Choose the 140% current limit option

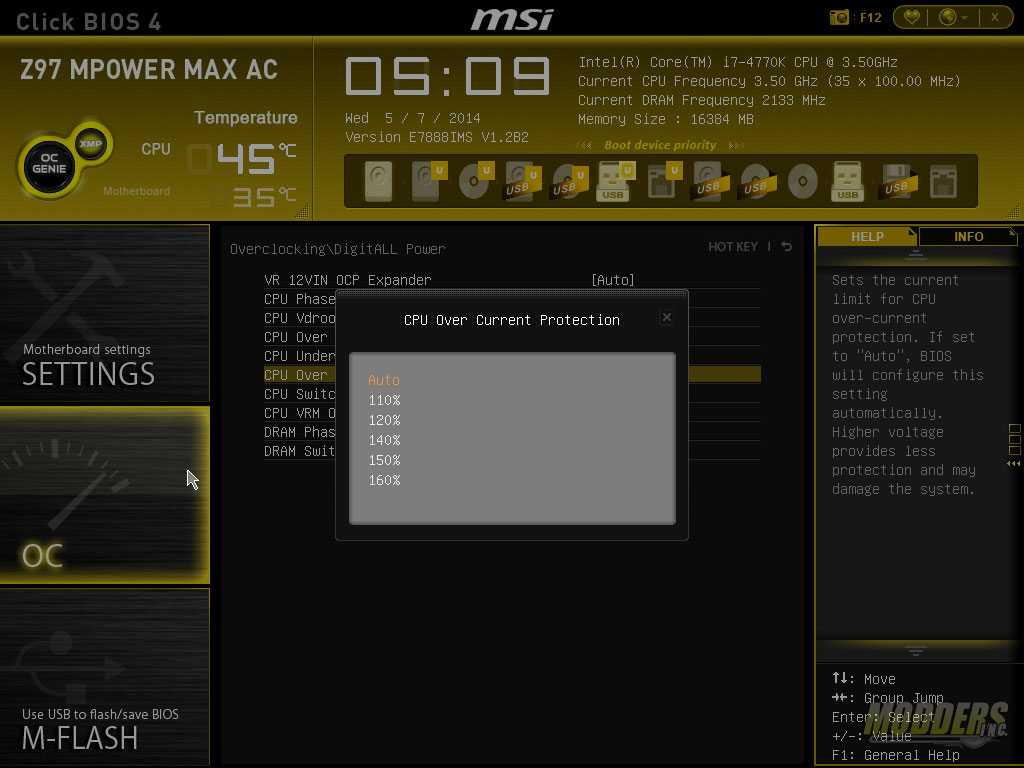[x=384, y=440]
